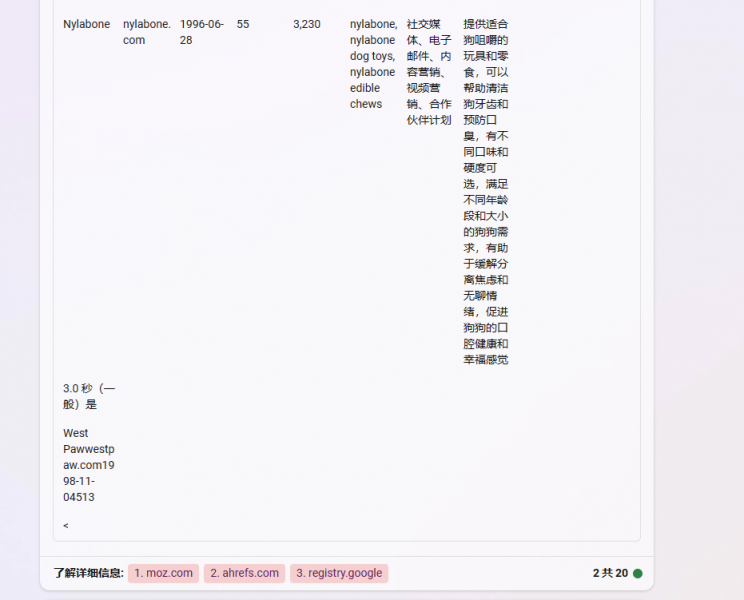Open the registry.google source link

(x=339, y=573)
